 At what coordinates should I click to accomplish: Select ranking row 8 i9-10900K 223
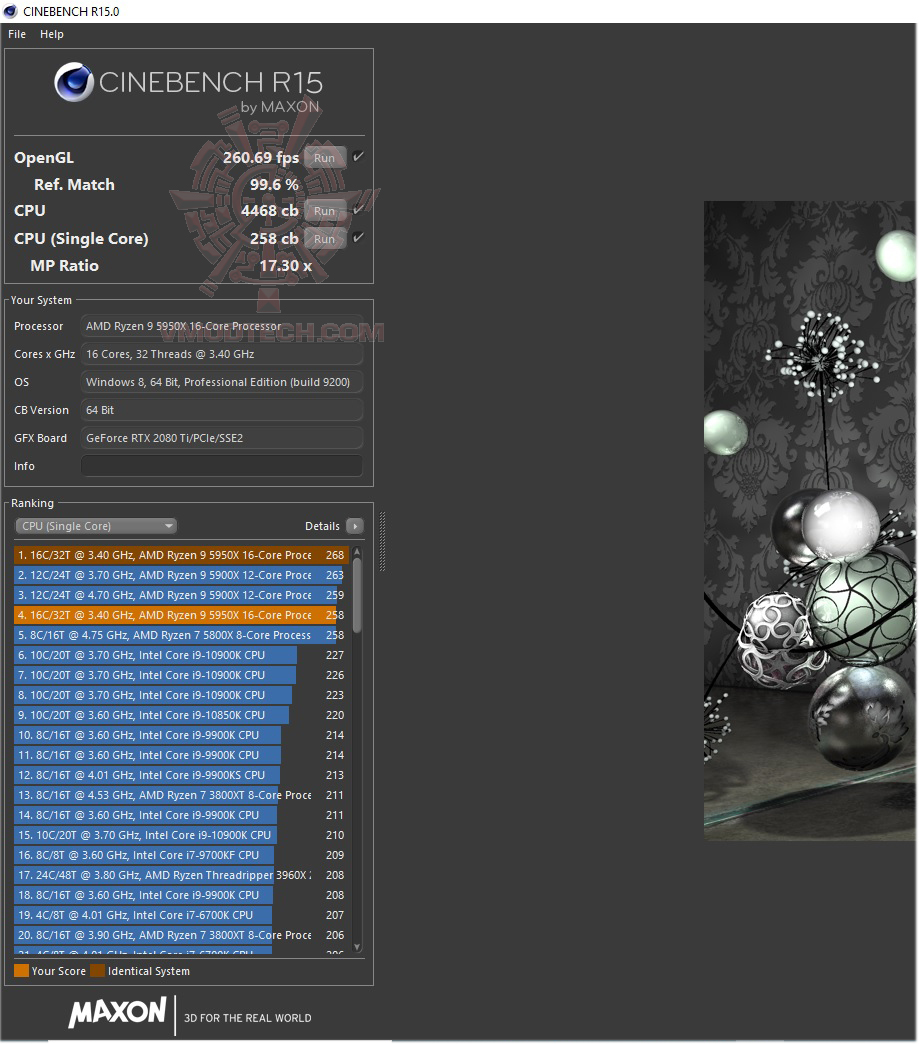181,695
